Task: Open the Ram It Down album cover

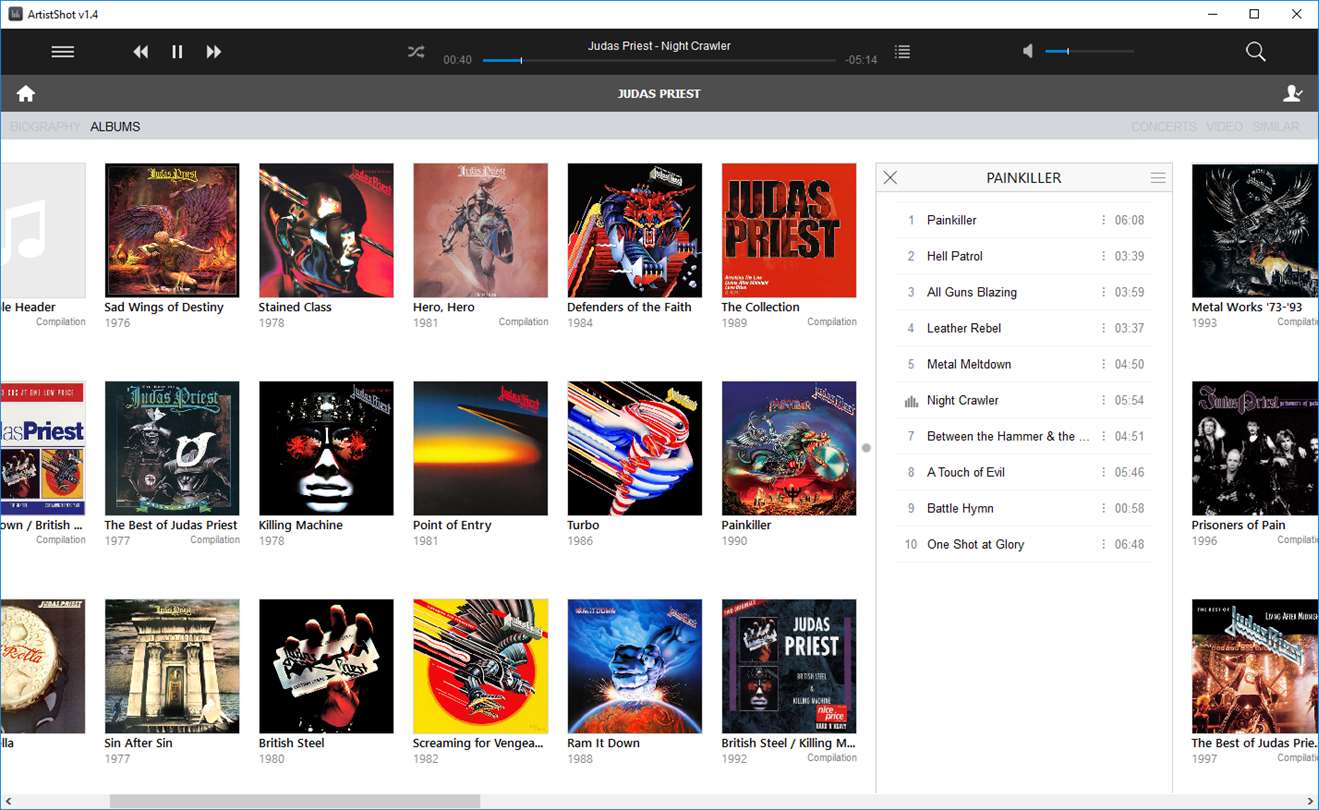Action: coord(635,666)
